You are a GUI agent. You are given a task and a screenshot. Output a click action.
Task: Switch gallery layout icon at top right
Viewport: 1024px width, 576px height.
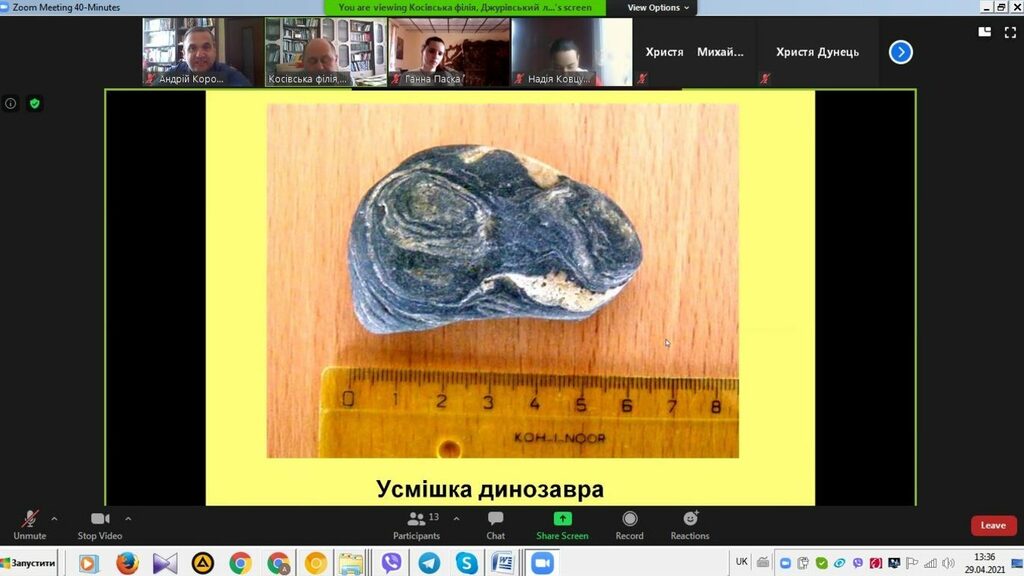pyautogui.click(x=984, y=32)
